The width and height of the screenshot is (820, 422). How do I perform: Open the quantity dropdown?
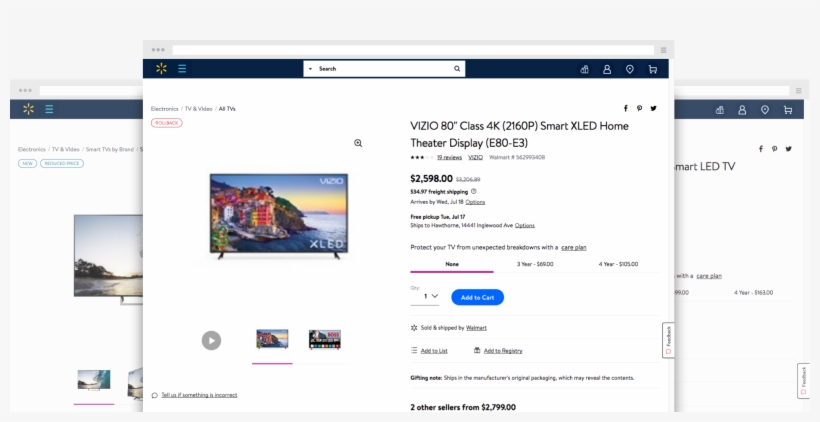[x=425, y=296]
